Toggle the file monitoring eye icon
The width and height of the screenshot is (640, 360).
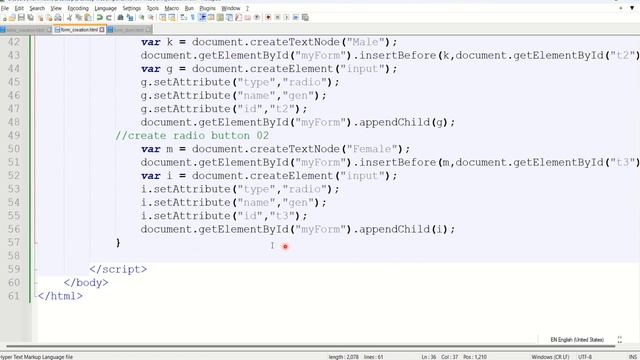tap(257, 18)
